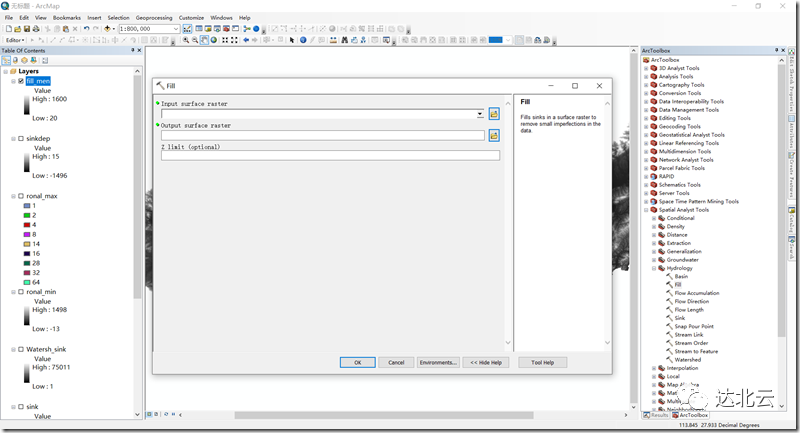Click the Full Extent globe icon
Viewport: 800px width, 433px height.
[x=213, y=40]
